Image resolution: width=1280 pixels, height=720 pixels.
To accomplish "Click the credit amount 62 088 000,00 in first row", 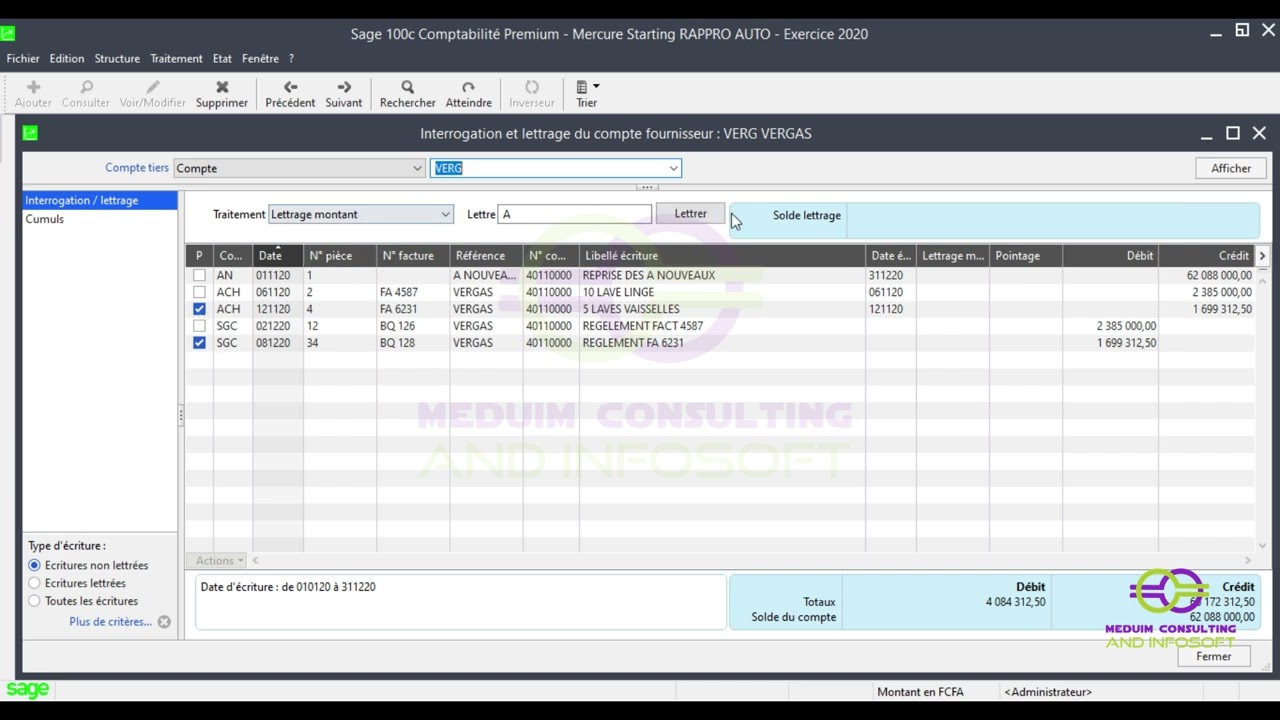I will pyautogui.click(x=1219, y=275).
